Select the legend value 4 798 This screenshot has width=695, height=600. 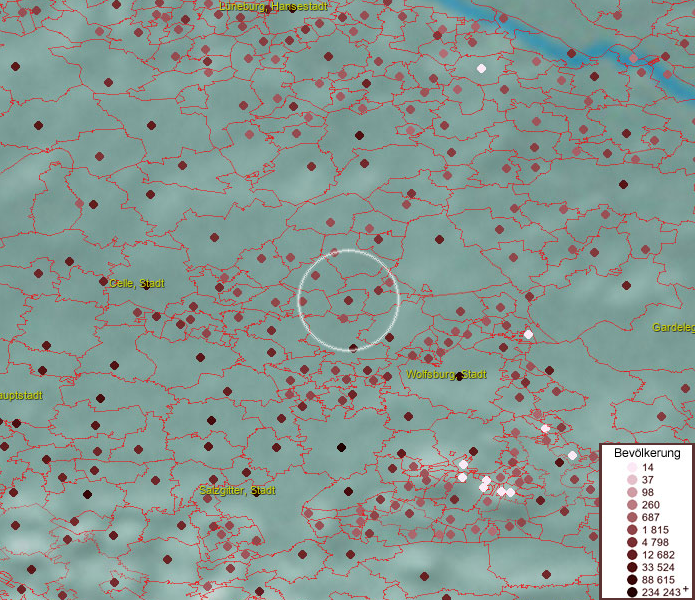tap(655, 542)
